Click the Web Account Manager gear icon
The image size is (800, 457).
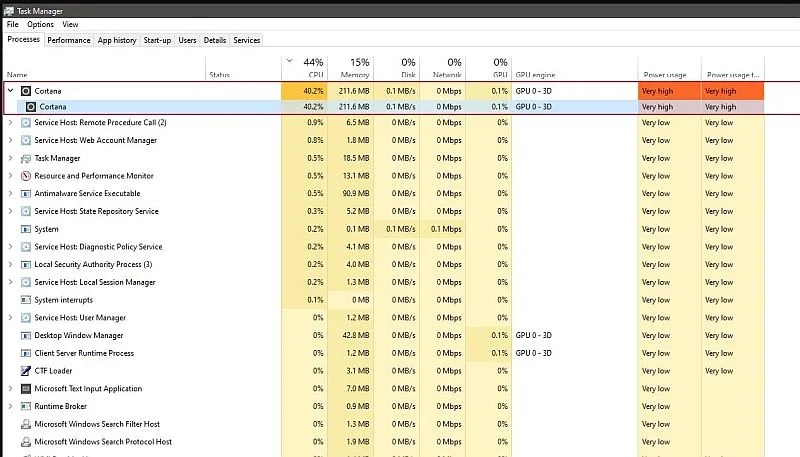coord(26,140)
